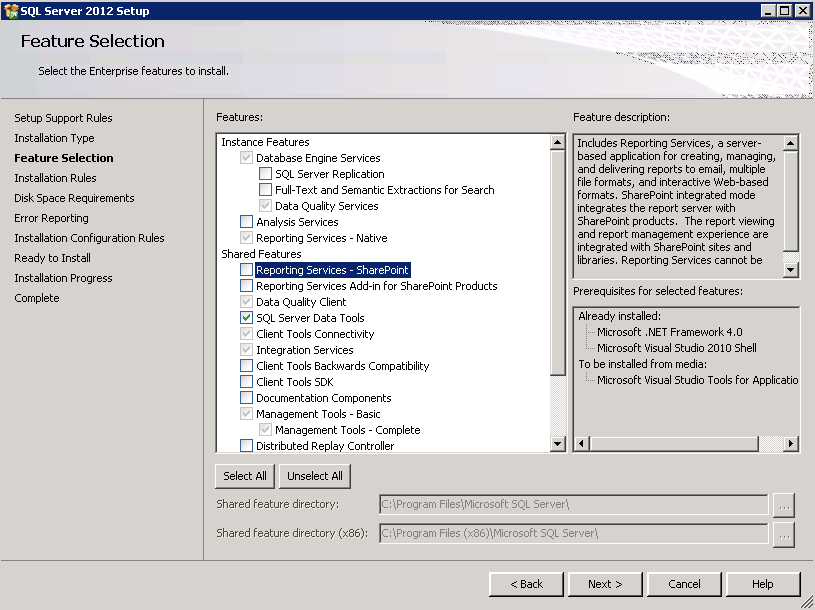
Task: Browse for Shared feature directory
Action: (x=784, y=505)
